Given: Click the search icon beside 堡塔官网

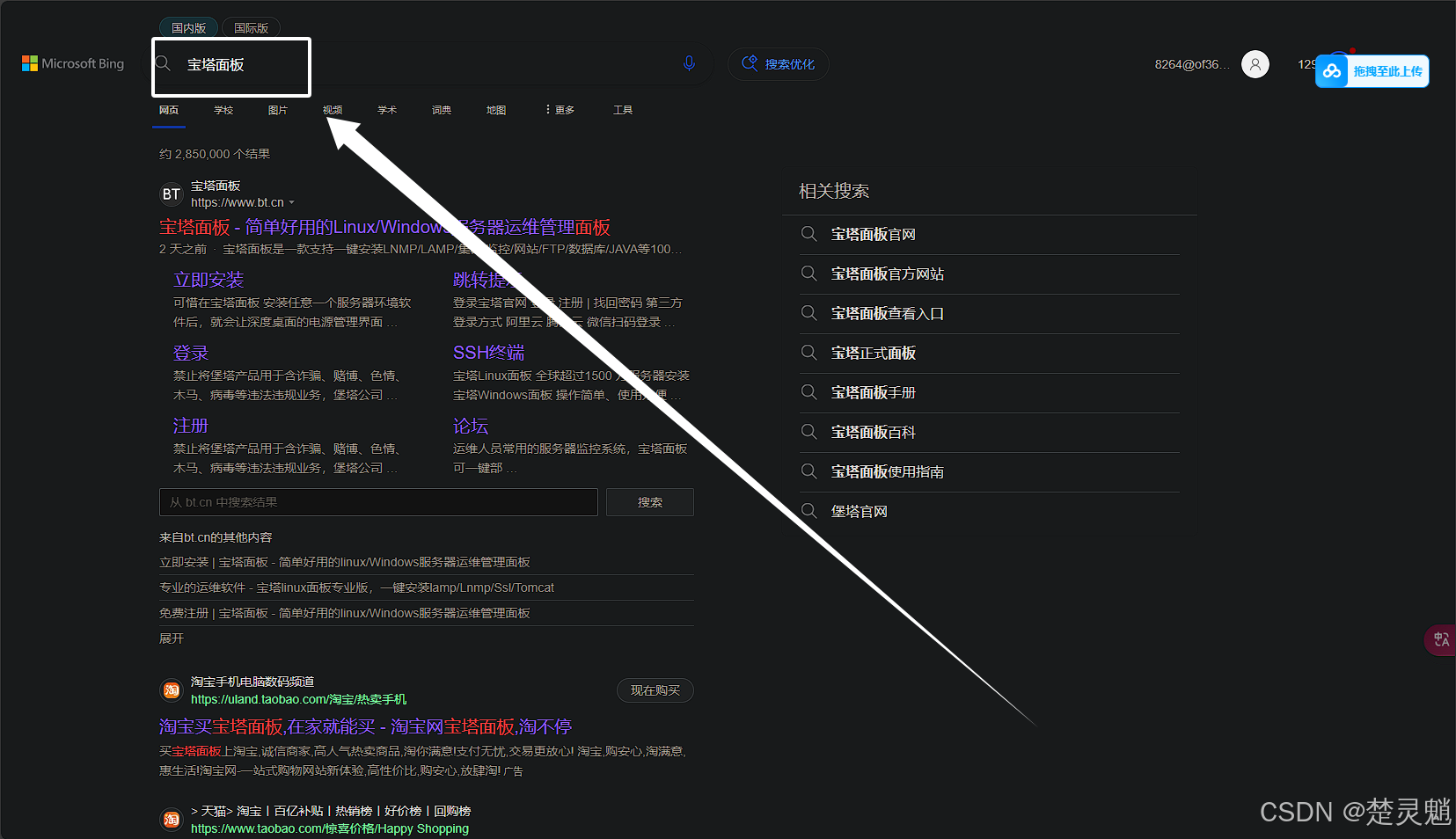Looking at the screenshot, I should pos(809,511).
